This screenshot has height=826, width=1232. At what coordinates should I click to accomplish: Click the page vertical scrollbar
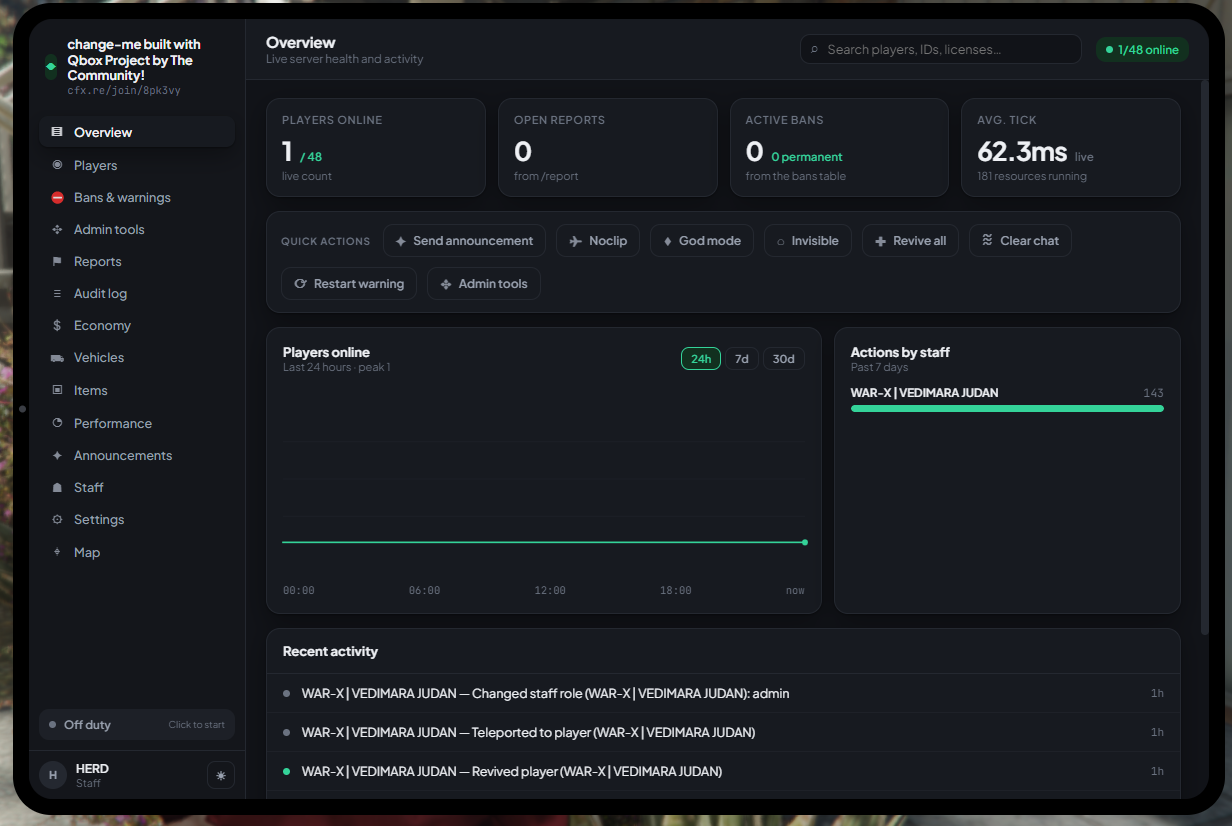(1205, 356)
